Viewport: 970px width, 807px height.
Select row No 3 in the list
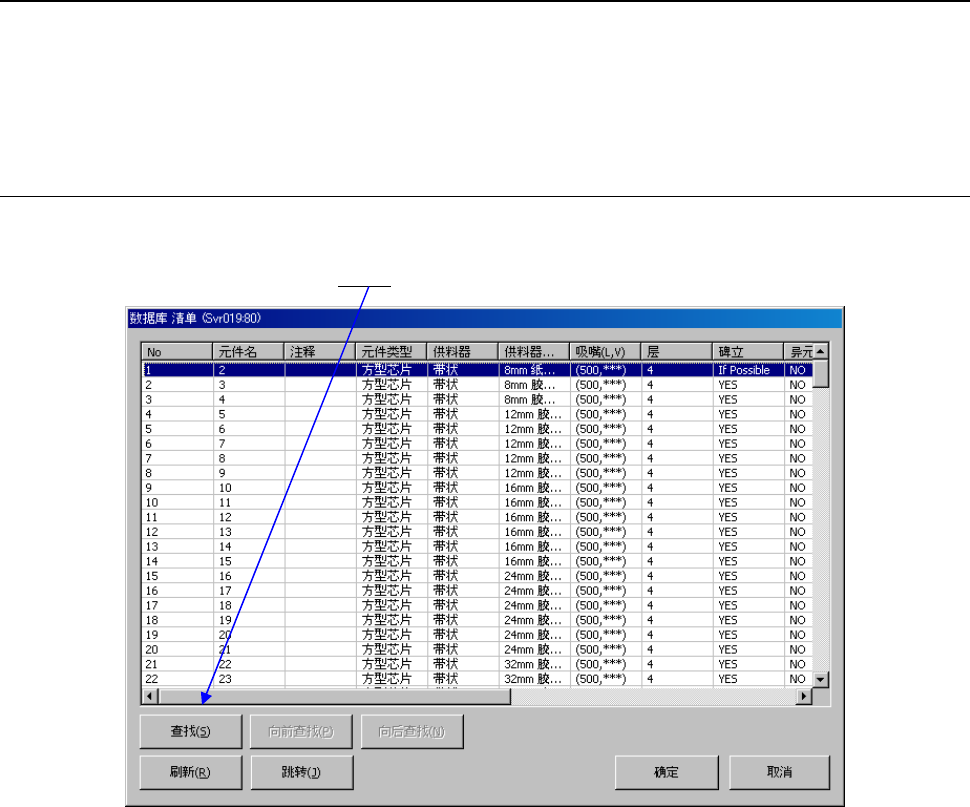click(x=477, y=399)
